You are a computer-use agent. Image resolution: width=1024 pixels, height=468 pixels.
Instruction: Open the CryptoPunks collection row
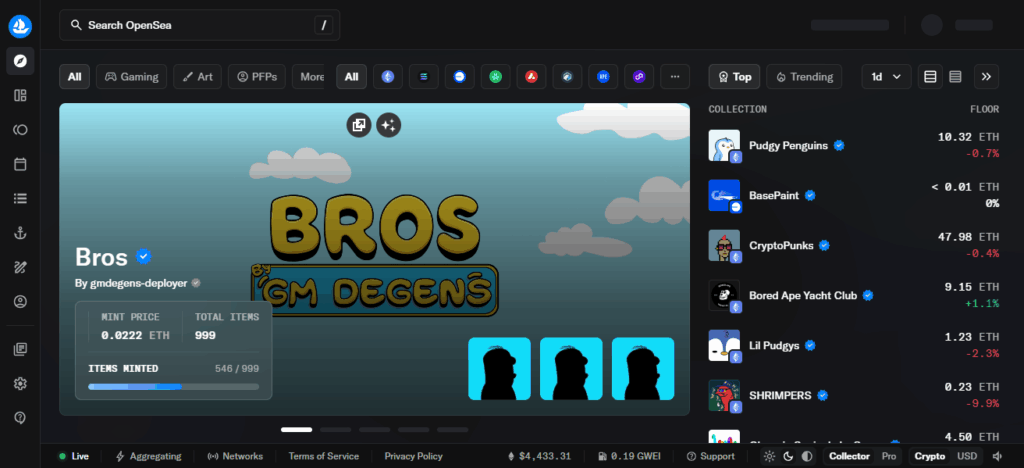click(854, 245)
